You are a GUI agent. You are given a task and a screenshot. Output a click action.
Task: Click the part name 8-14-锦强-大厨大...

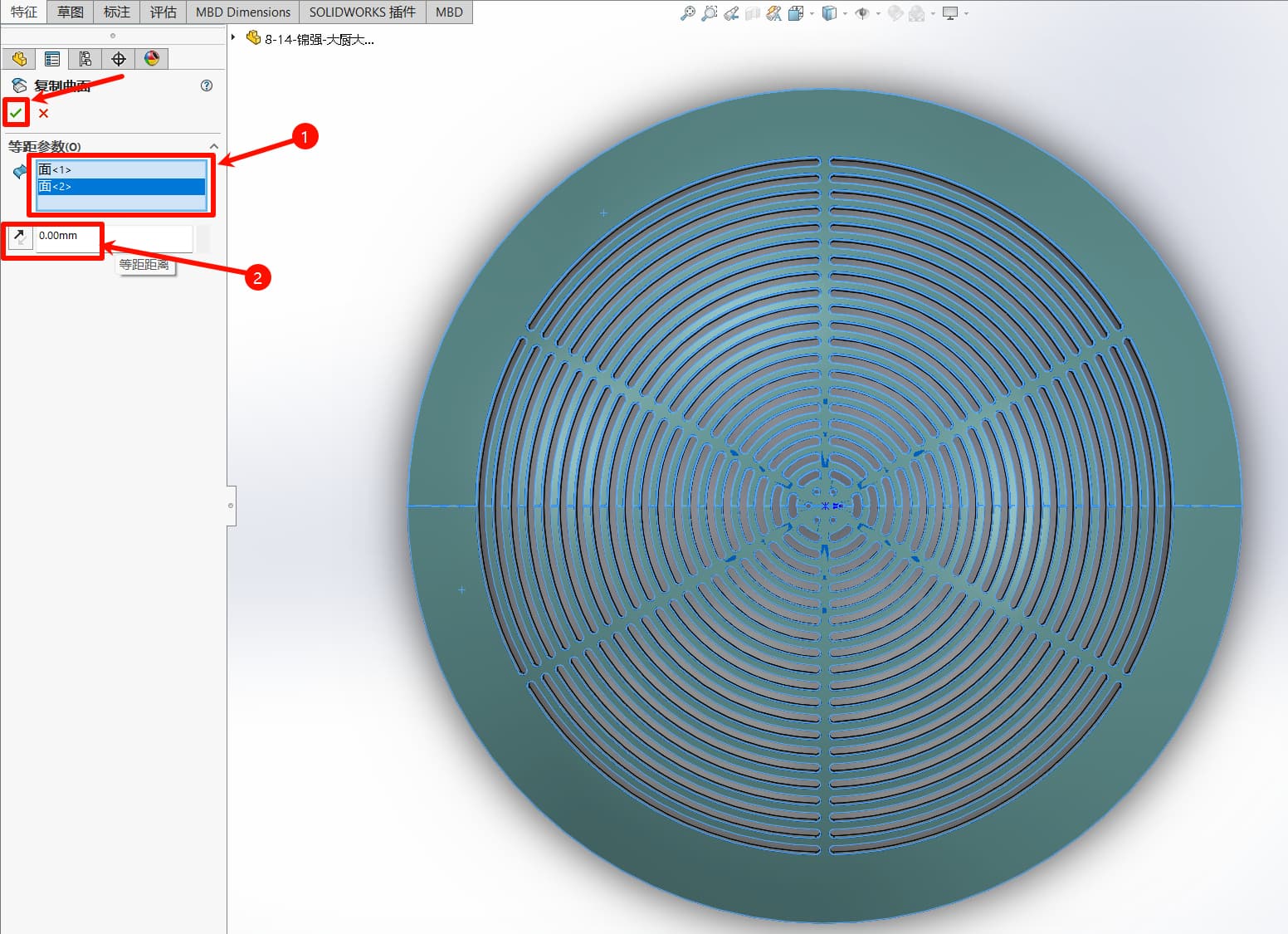[x=320, y=39]
